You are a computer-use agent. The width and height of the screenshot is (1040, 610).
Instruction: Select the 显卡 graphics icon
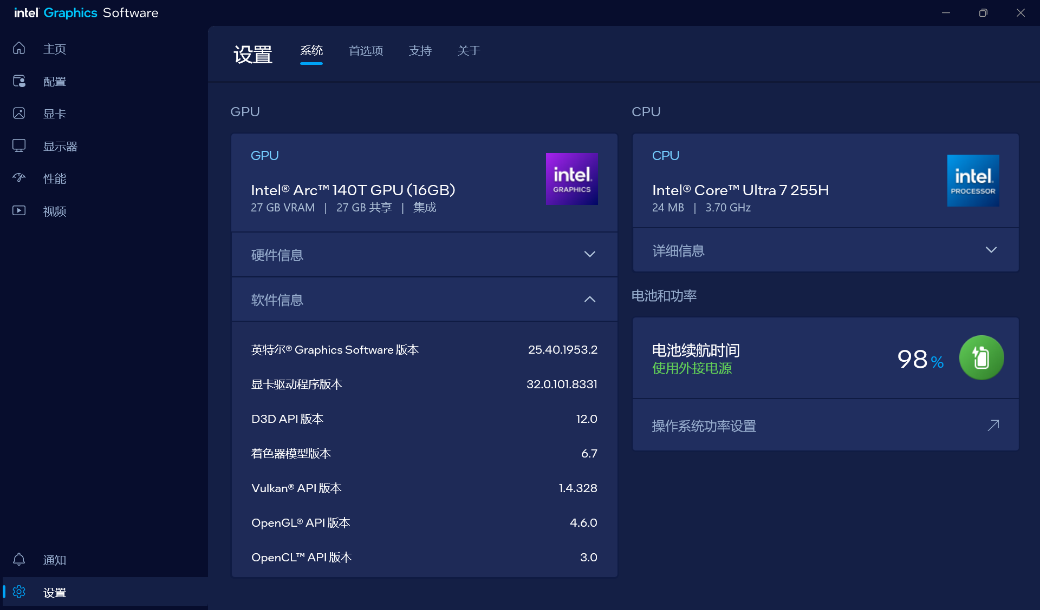pyautogui.click(x=19, y=114)
